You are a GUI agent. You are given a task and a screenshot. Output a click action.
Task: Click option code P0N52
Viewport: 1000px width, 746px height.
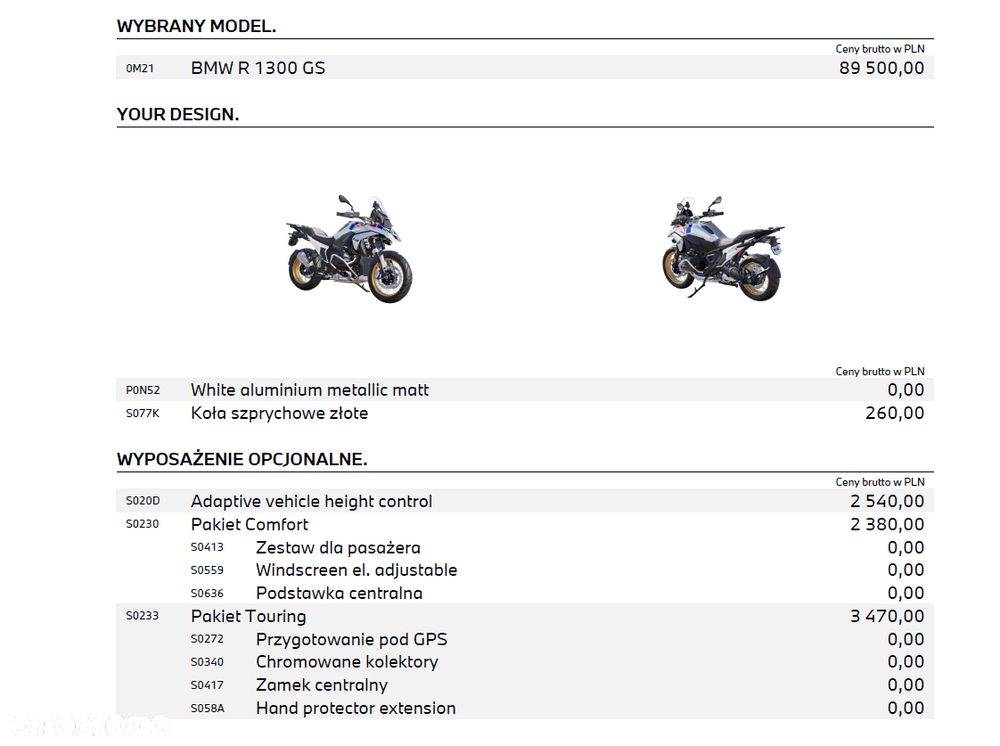pos(143,390)
